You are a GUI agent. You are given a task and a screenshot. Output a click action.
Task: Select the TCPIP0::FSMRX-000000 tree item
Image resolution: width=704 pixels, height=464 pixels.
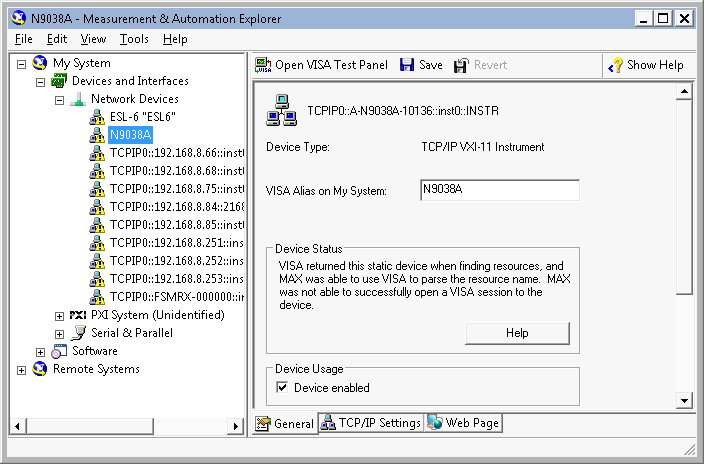176,296
